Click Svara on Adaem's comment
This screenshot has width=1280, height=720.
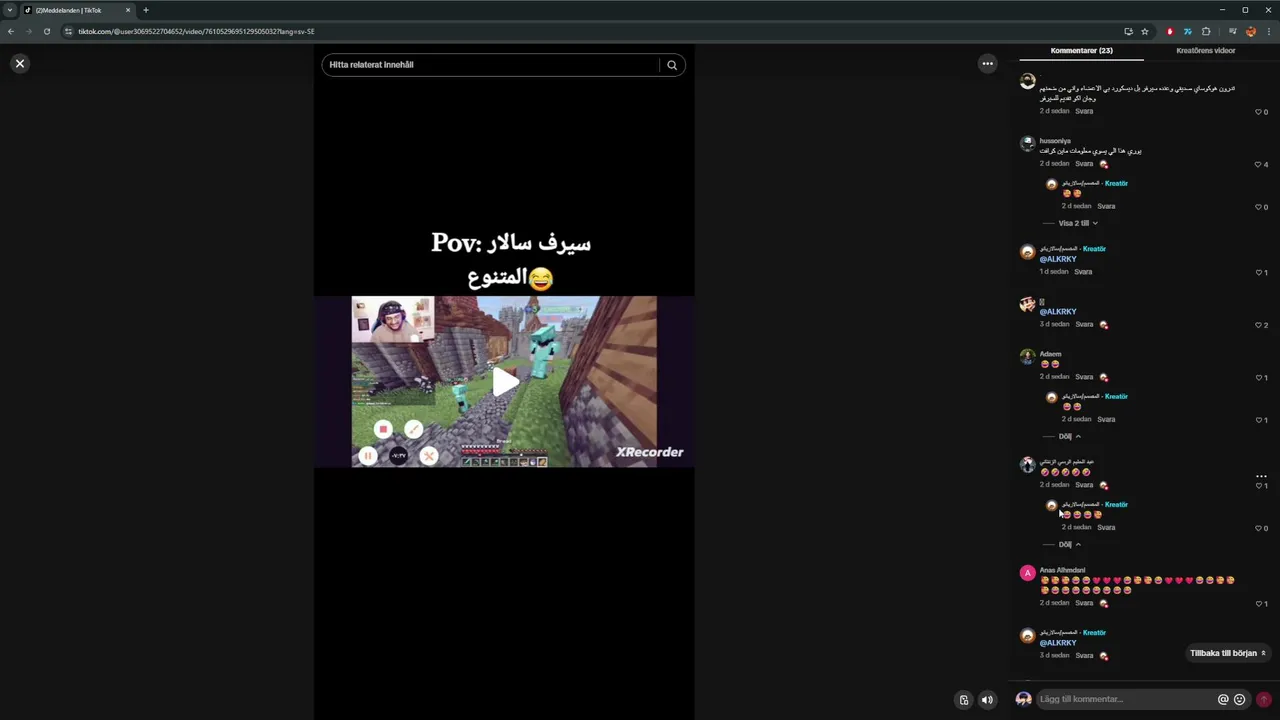coord(1084,377)
